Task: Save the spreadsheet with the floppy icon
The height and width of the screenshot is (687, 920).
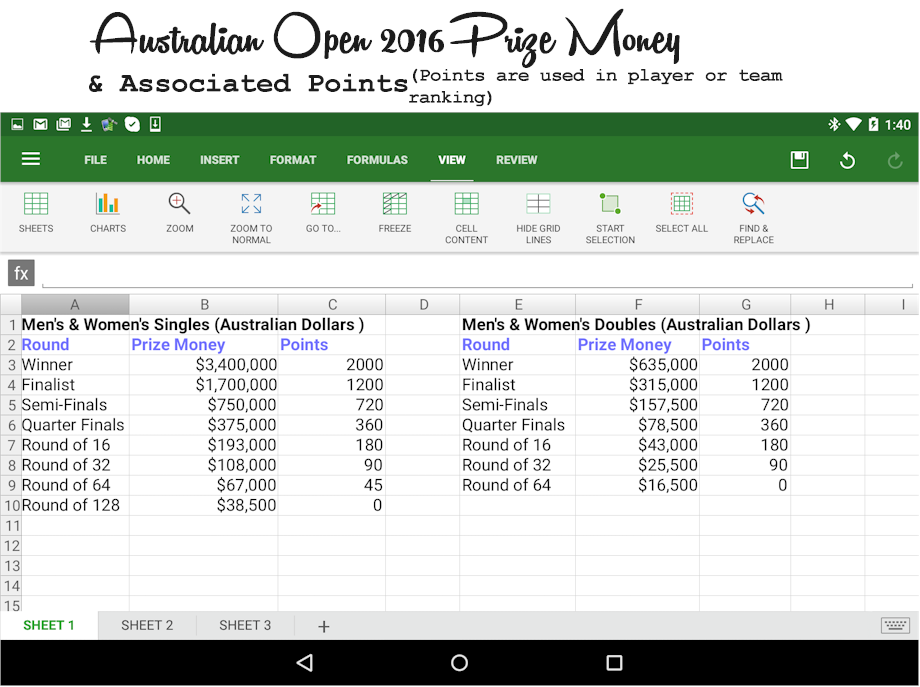Action: tap(799, 160)
